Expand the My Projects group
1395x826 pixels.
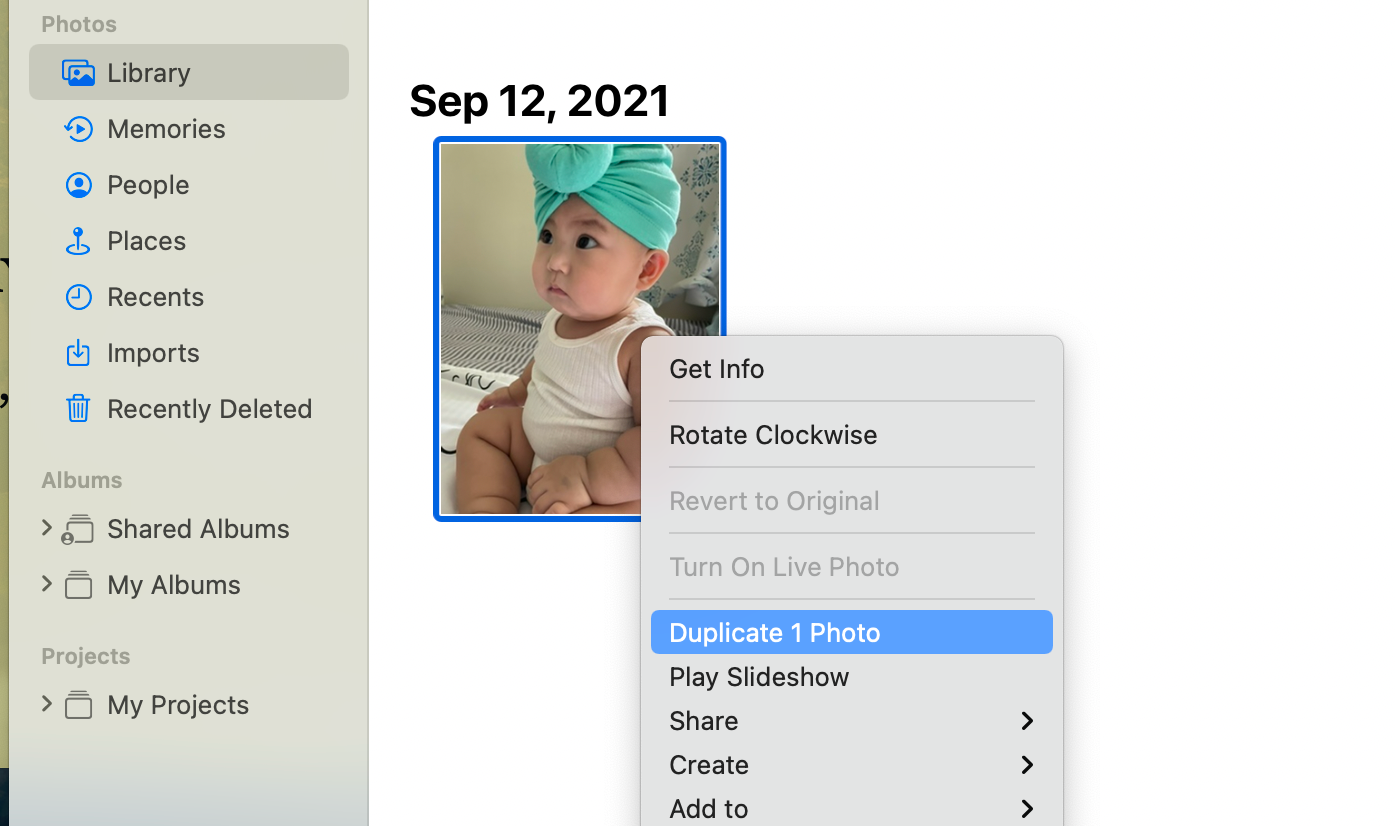click(x=46, y=703)
